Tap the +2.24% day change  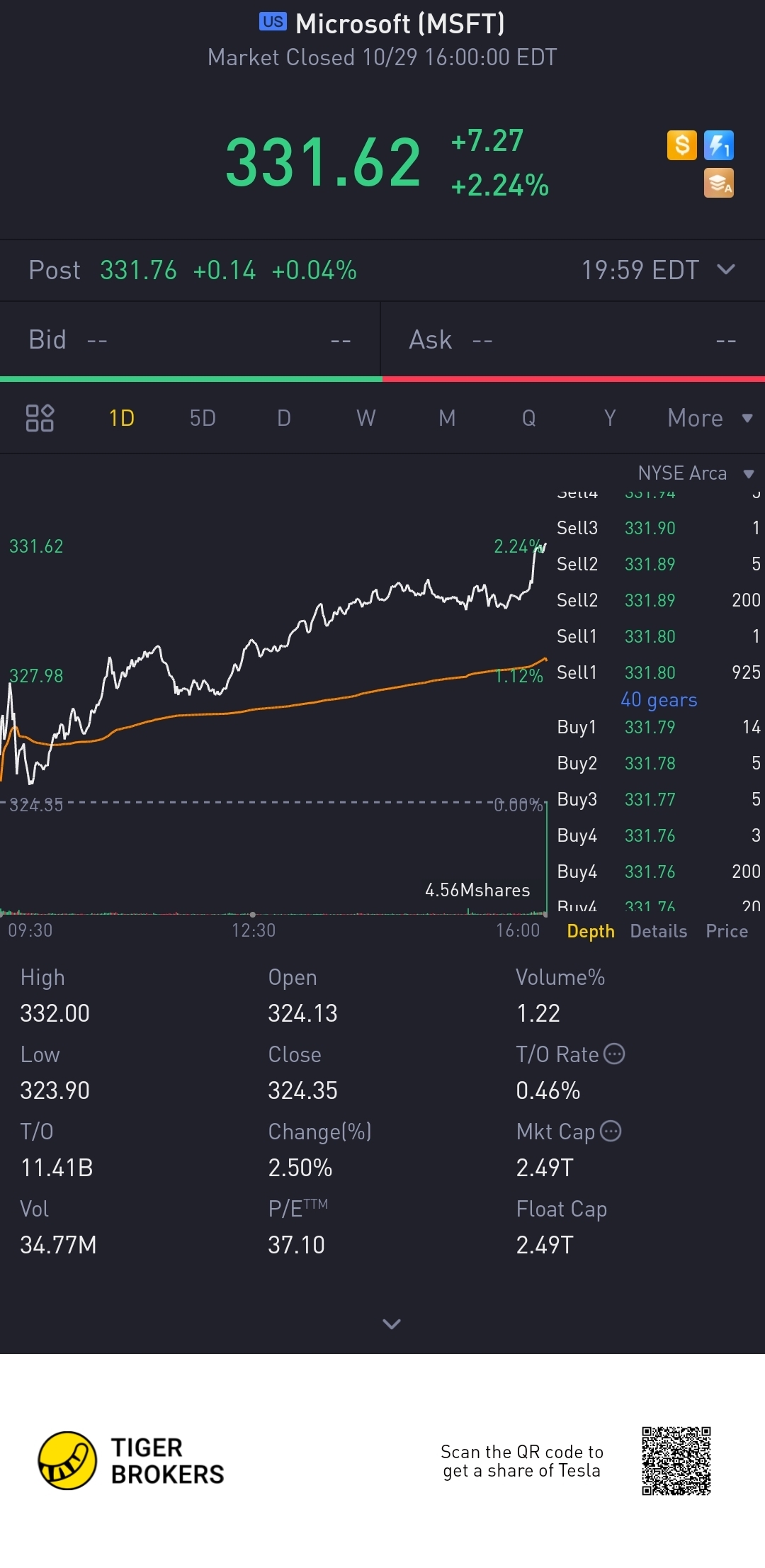tap(500, 186)
